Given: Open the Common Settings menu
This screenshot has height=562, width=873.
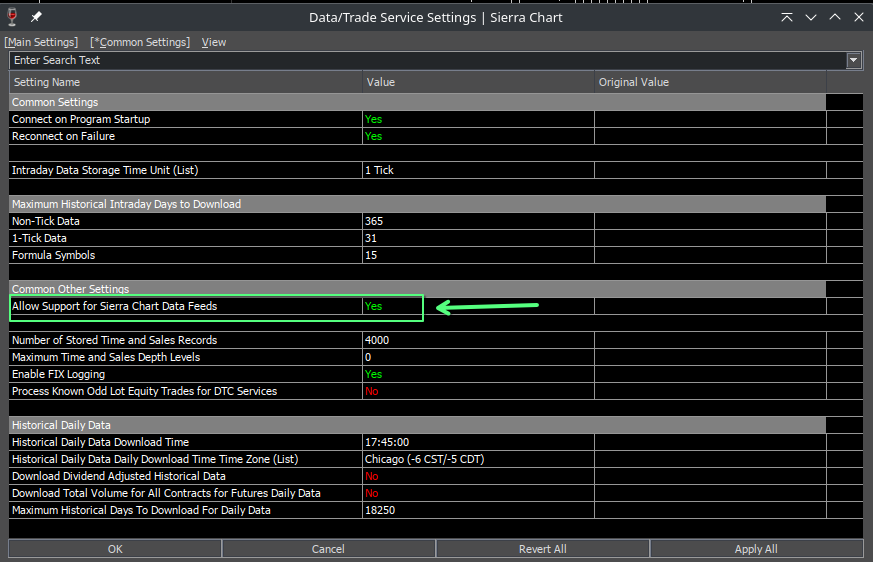Looking at the screenshot, I should [x=140, y=42].
